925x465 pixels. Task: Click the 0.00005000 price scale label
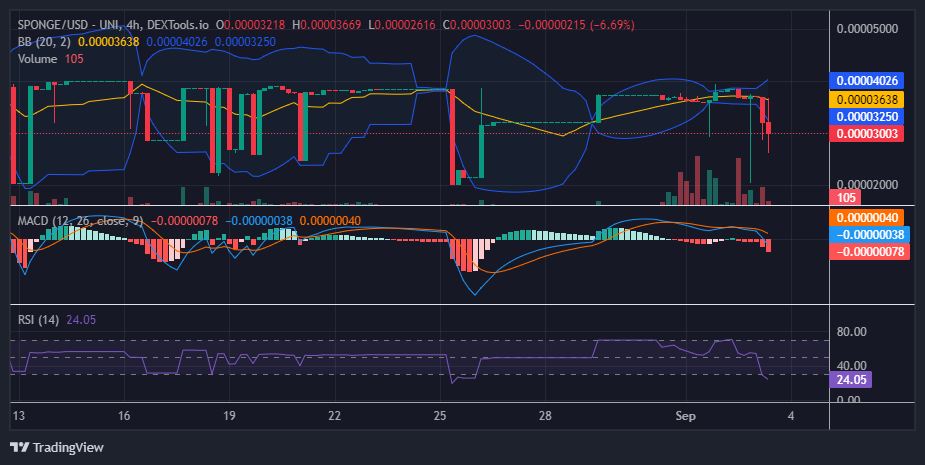coord(867,29)
